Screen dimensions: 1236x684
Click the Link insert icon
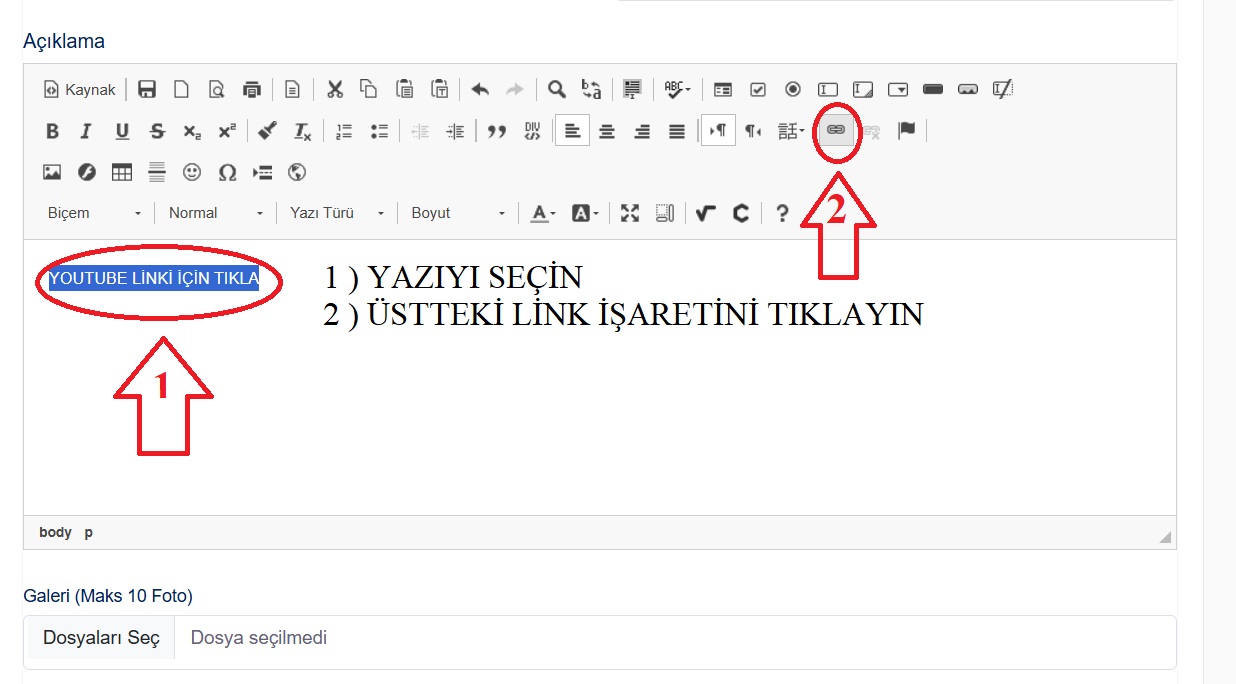click(x=836, y=131)
